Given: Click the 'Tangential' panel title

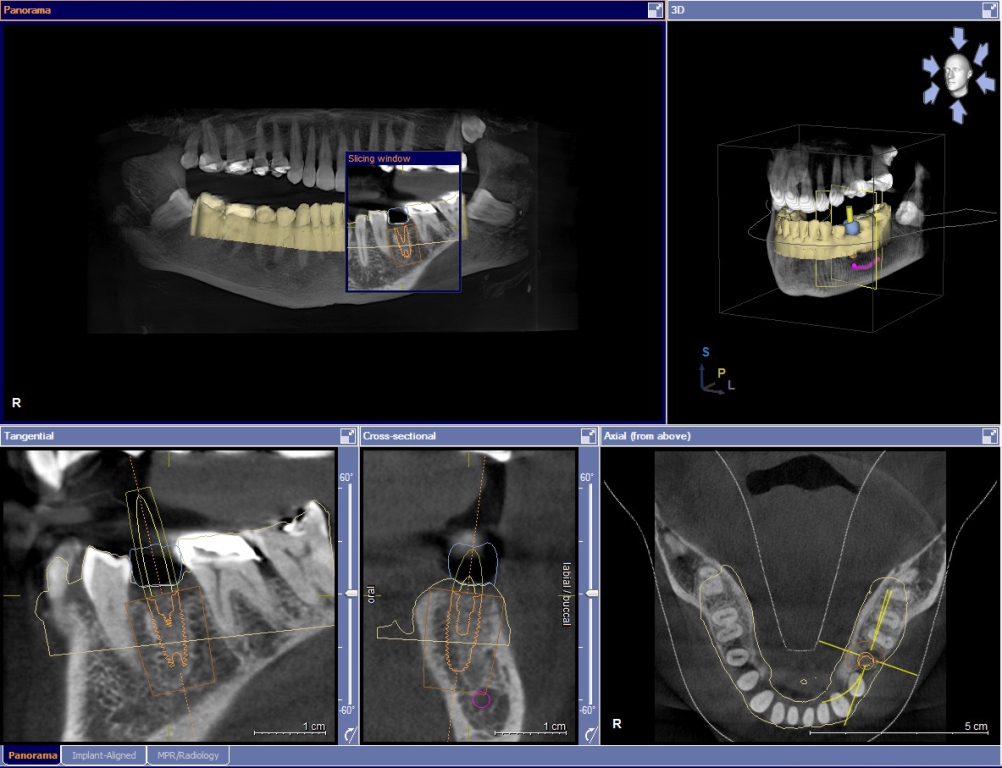Looking at the screenshot, I should click(x=29, y=436).
